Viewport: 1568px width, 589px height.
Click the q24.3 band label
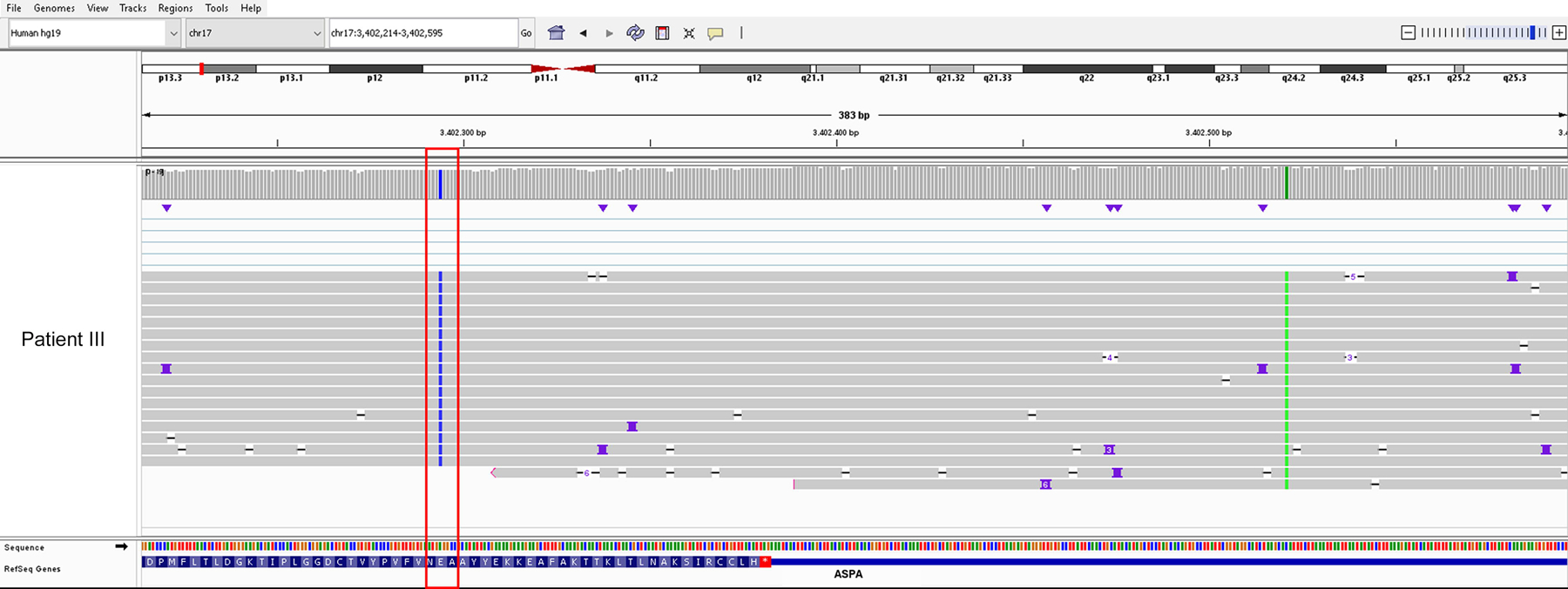[1352, 78]
